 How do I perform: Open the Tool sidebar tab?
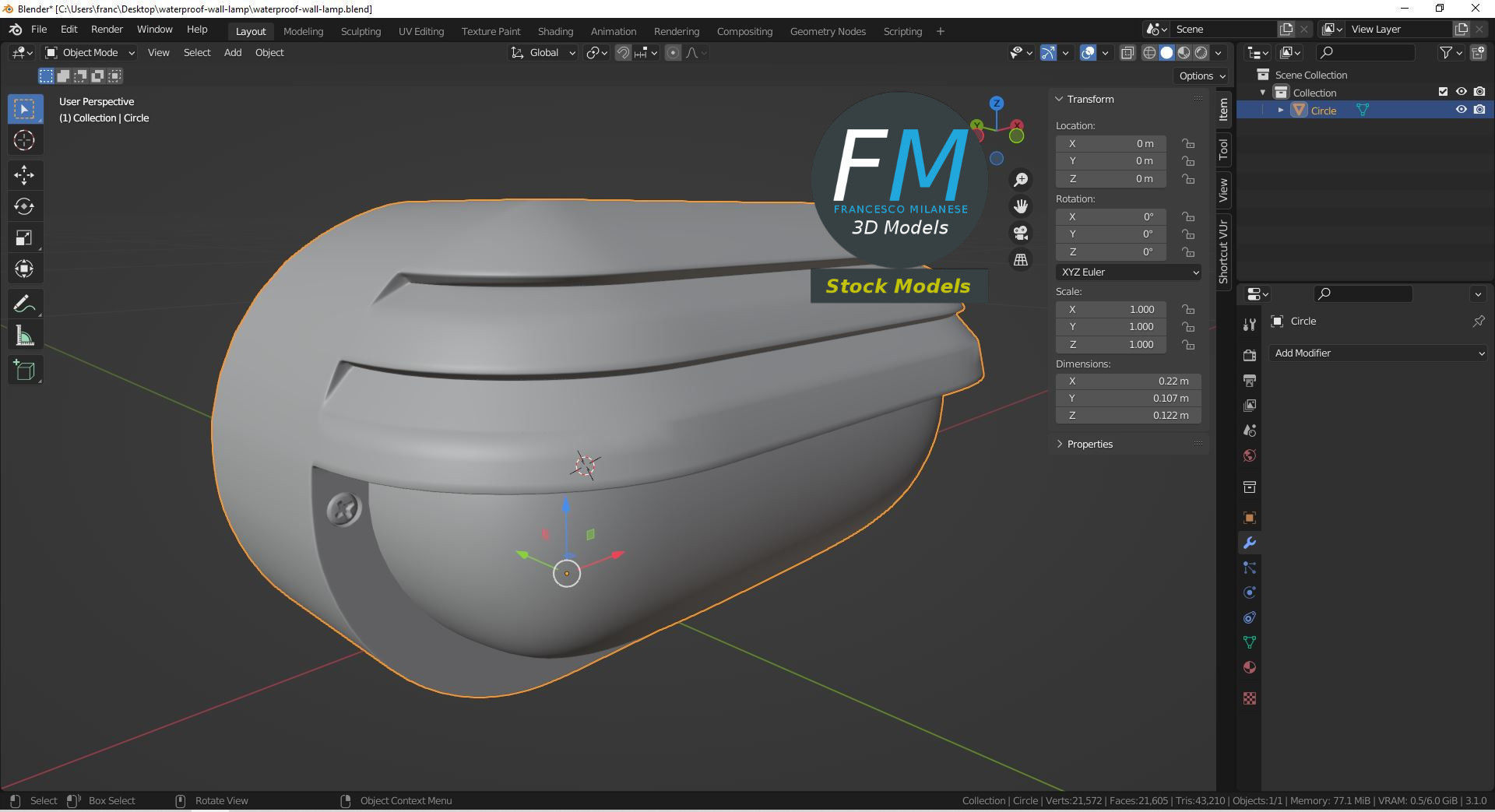1223,148
